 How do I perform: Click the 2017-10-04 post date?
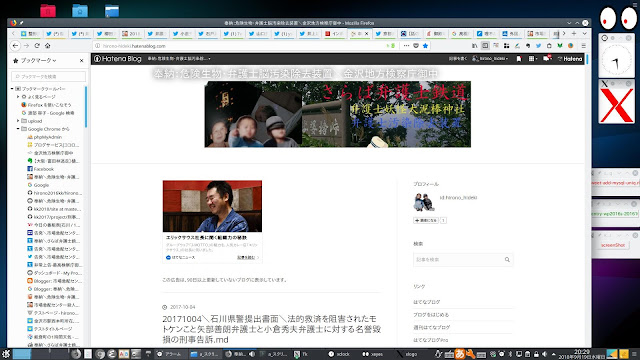tap(182, 307)
